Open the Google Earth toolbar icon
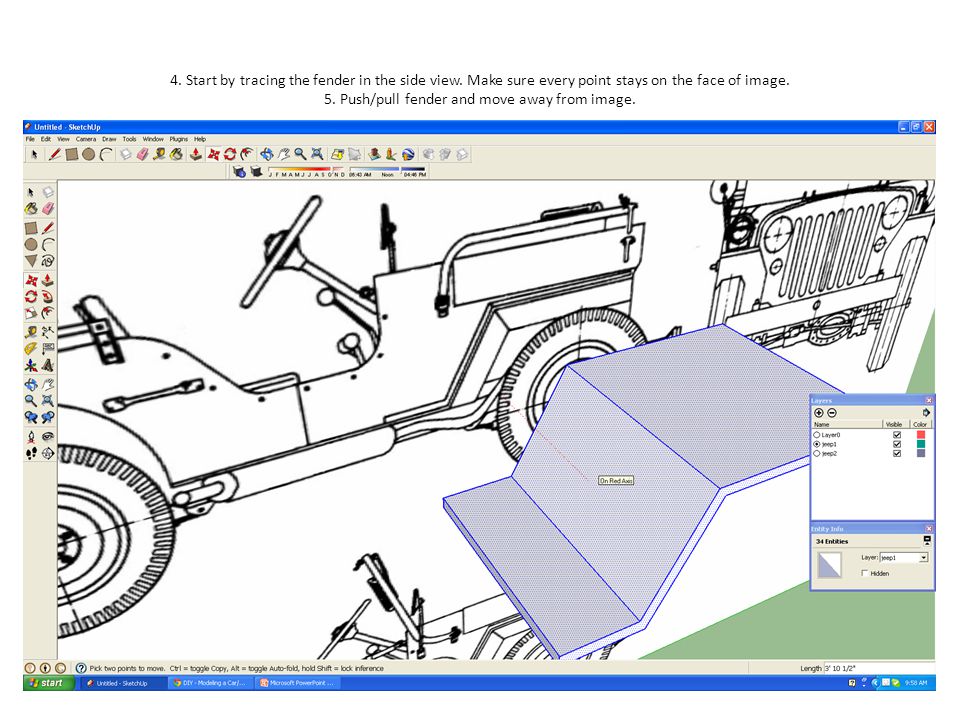960x720 pixels. click(x=408, y=154)
